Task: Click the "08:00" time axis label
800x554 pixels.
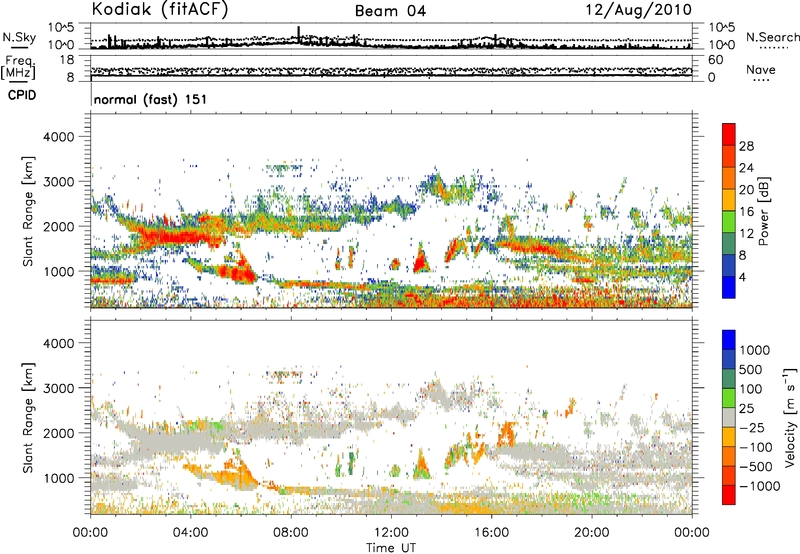Action: coord(290,533)
